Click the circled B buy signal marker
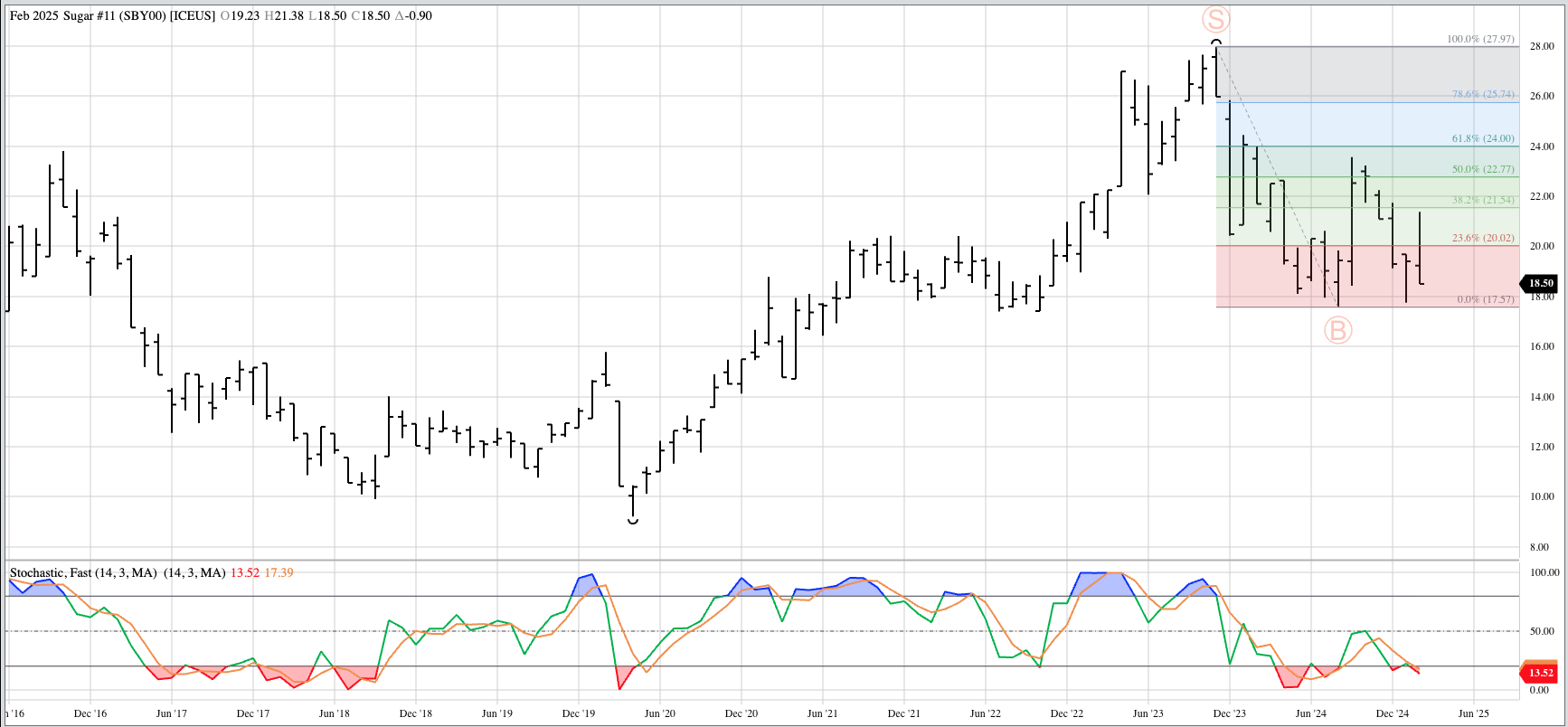 coord(1337,330)
